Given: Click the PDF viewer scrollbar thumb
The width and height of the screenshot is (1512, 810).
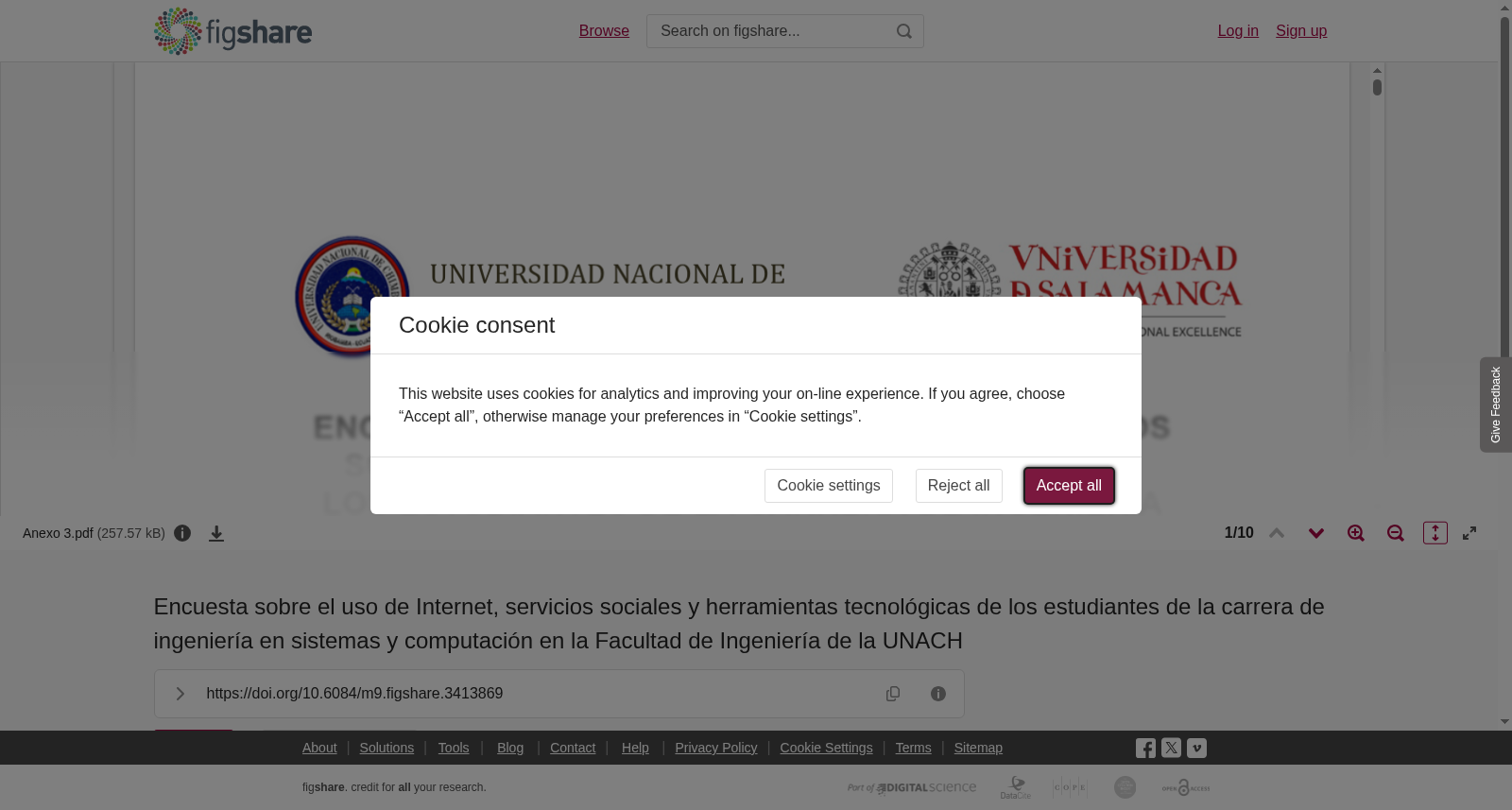Looking at the screenshot, I should click(1378, 87).
